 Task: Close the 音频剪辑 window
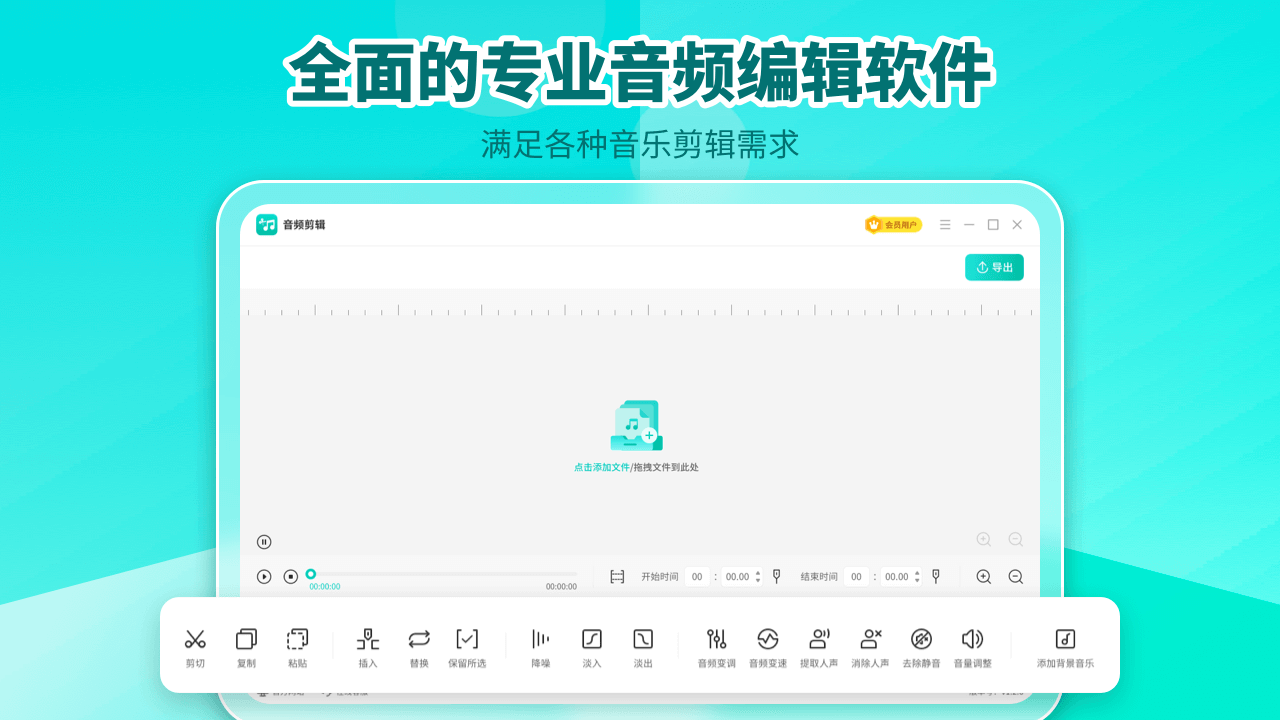coord(1017,225)
